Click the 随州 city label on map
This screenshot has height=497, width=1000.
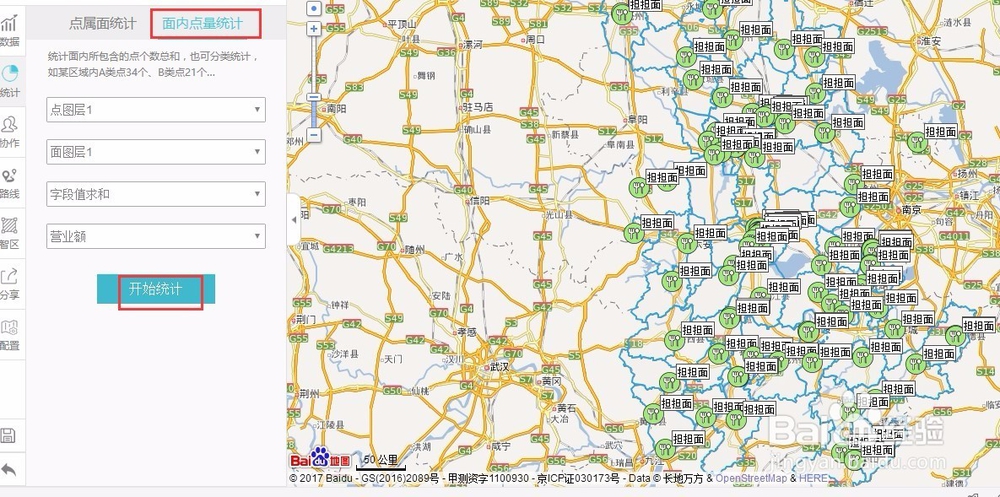pyautogui.click(x=415, y=249)
